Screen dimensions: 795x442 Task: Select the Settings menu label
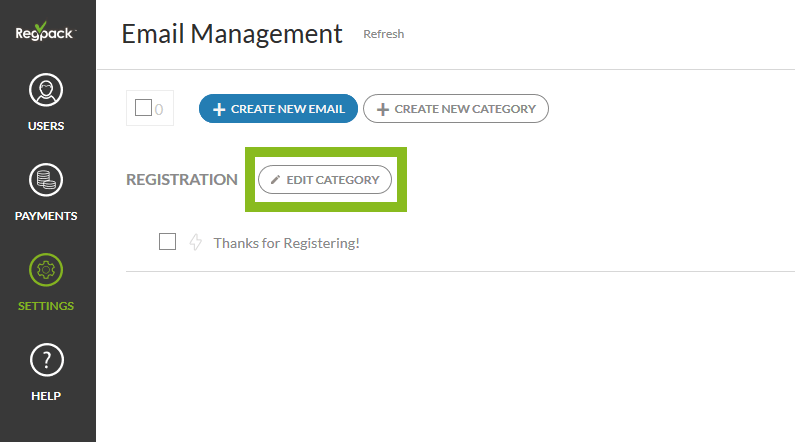pyautogui.click(x=47, y=306)
